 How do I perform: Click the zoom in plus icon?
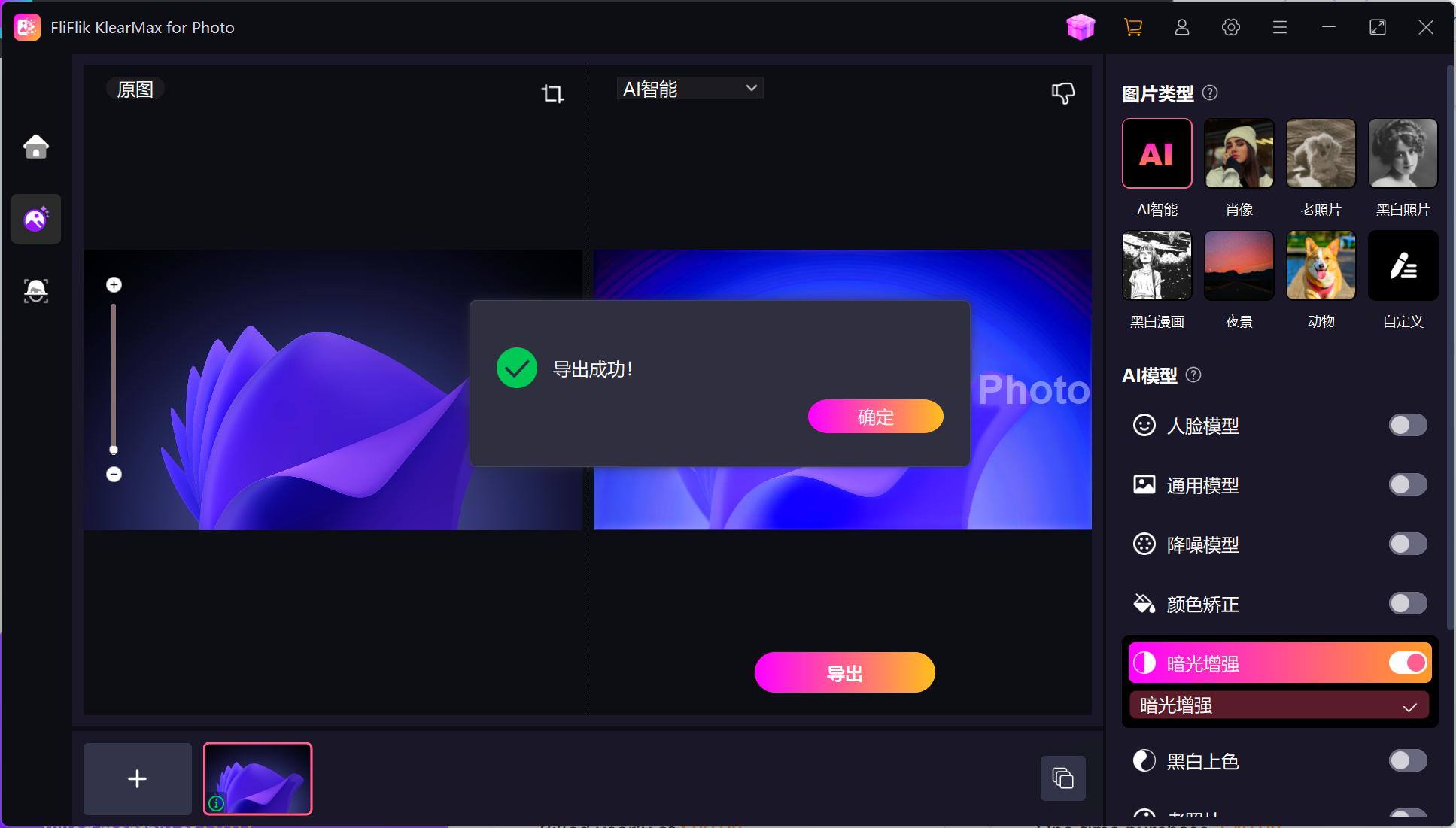pos(114,284)
